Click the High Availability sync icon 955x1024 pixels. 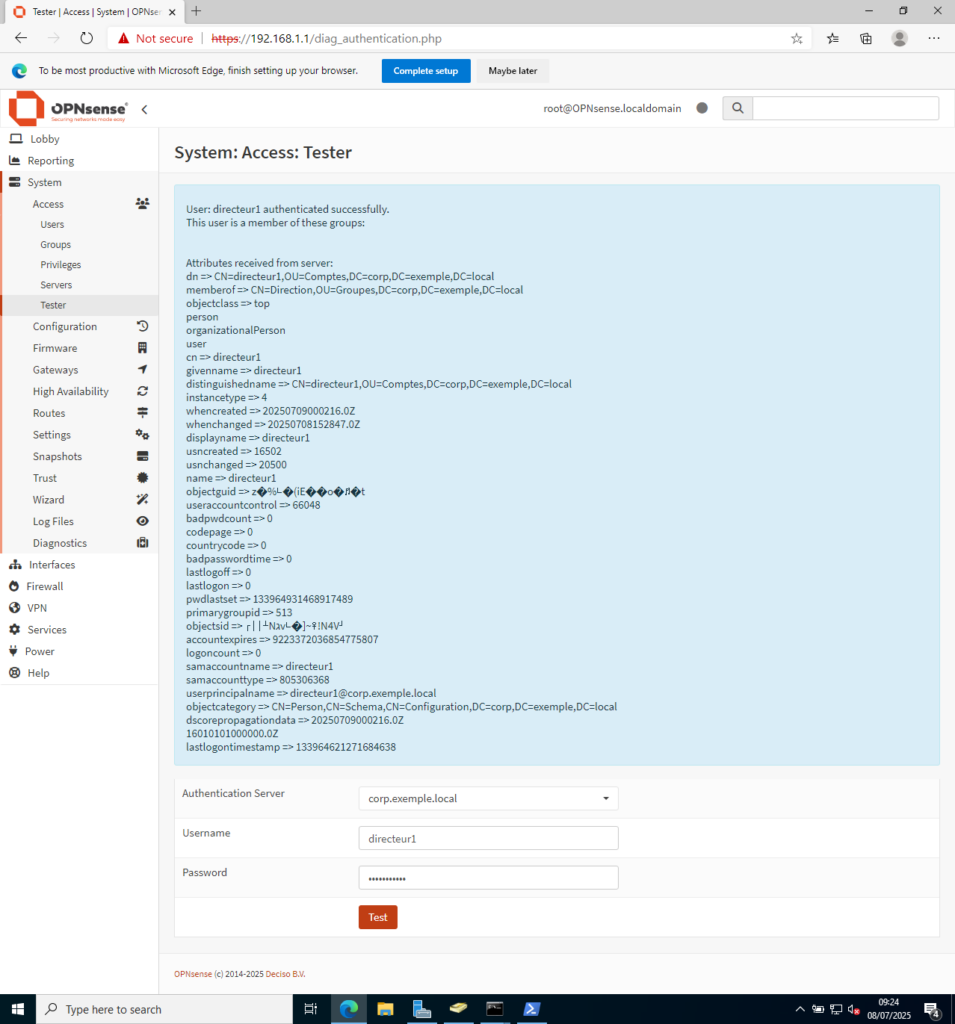tap(142, 391)
